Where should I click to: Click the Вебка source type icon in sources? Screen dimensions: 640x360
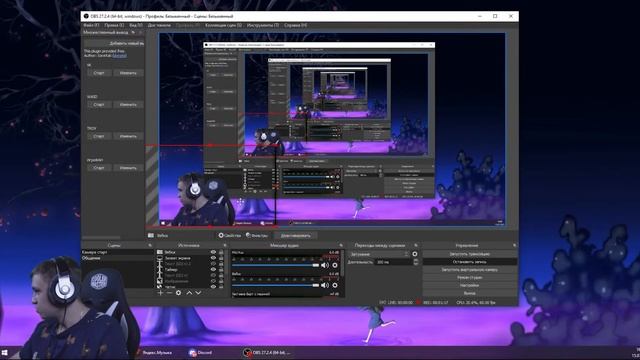point(160,252)
